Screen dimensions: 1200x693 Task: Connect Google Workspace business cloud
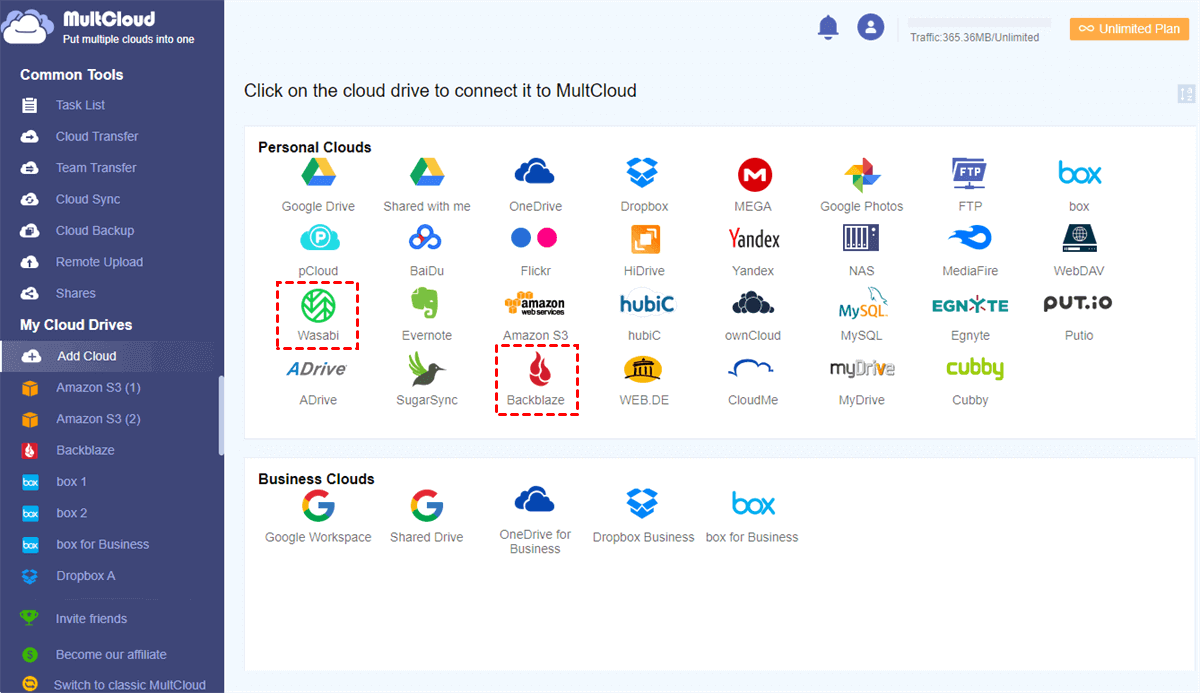[318, 506]
